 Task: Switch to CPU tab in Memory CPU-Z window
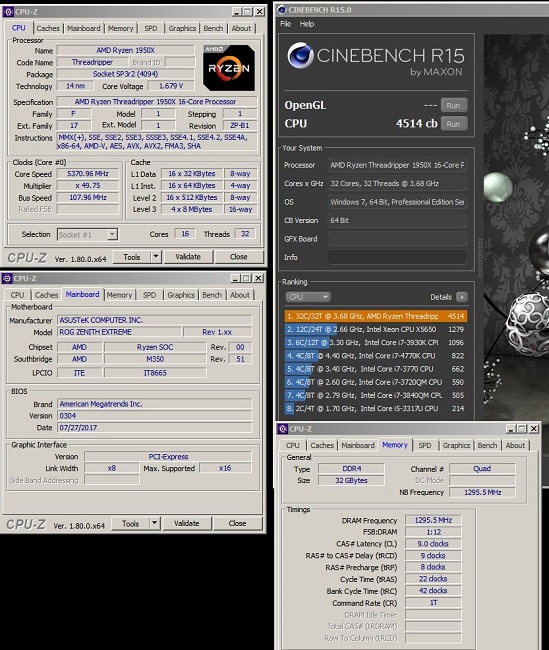(x=293, y=445)
